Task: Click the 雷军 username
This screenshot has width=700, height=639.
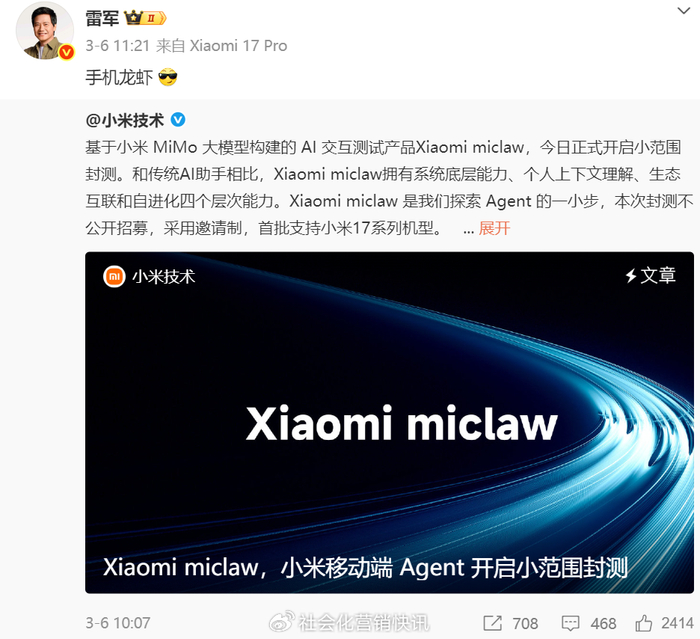Action: 102,19
